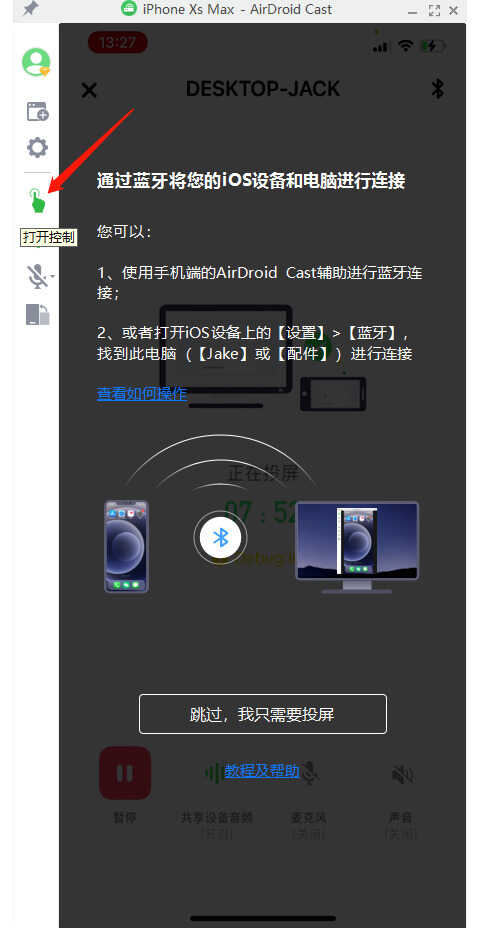Image resolution: width=492 pixels, height=937 pixels.
Task: Enable control with the green hand icon
Action: (37, 200)
